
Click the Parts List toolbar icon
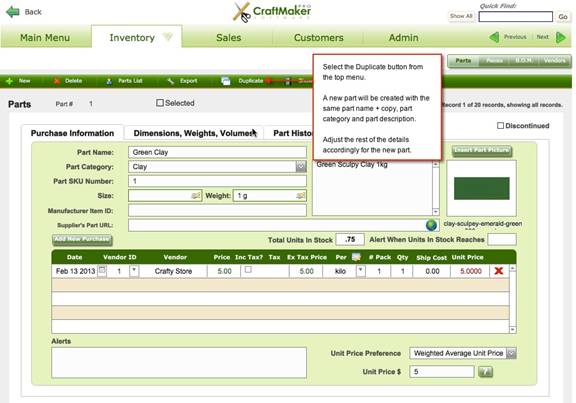coord(109,81)
